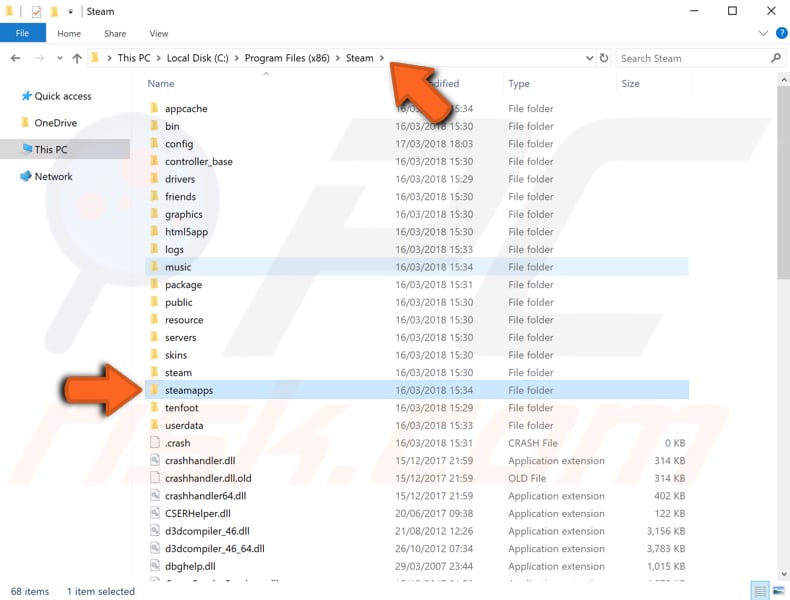Go up one folder level

[77, 58]
